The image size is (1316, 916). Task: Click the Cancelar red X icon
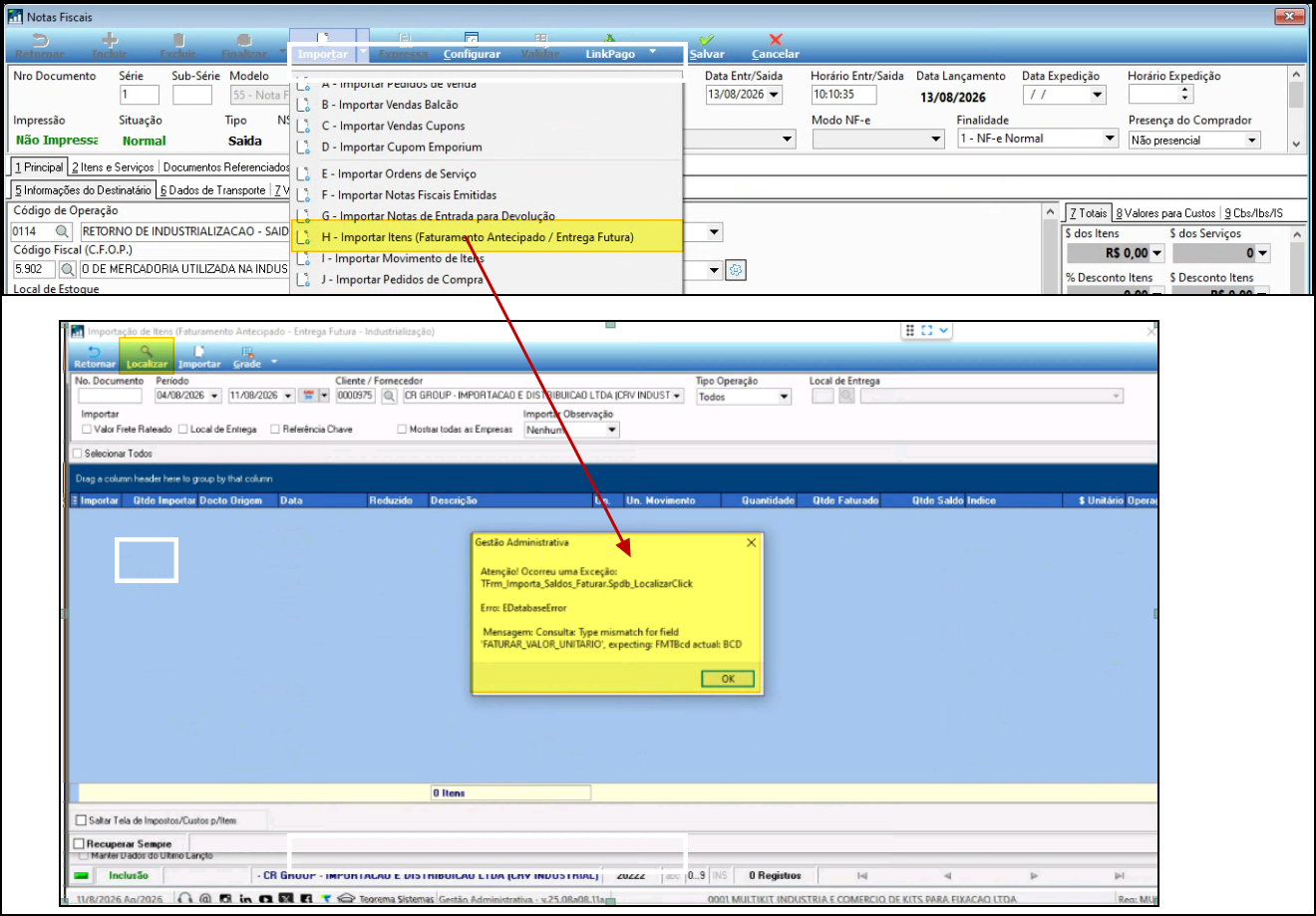(x=776, y=41)
